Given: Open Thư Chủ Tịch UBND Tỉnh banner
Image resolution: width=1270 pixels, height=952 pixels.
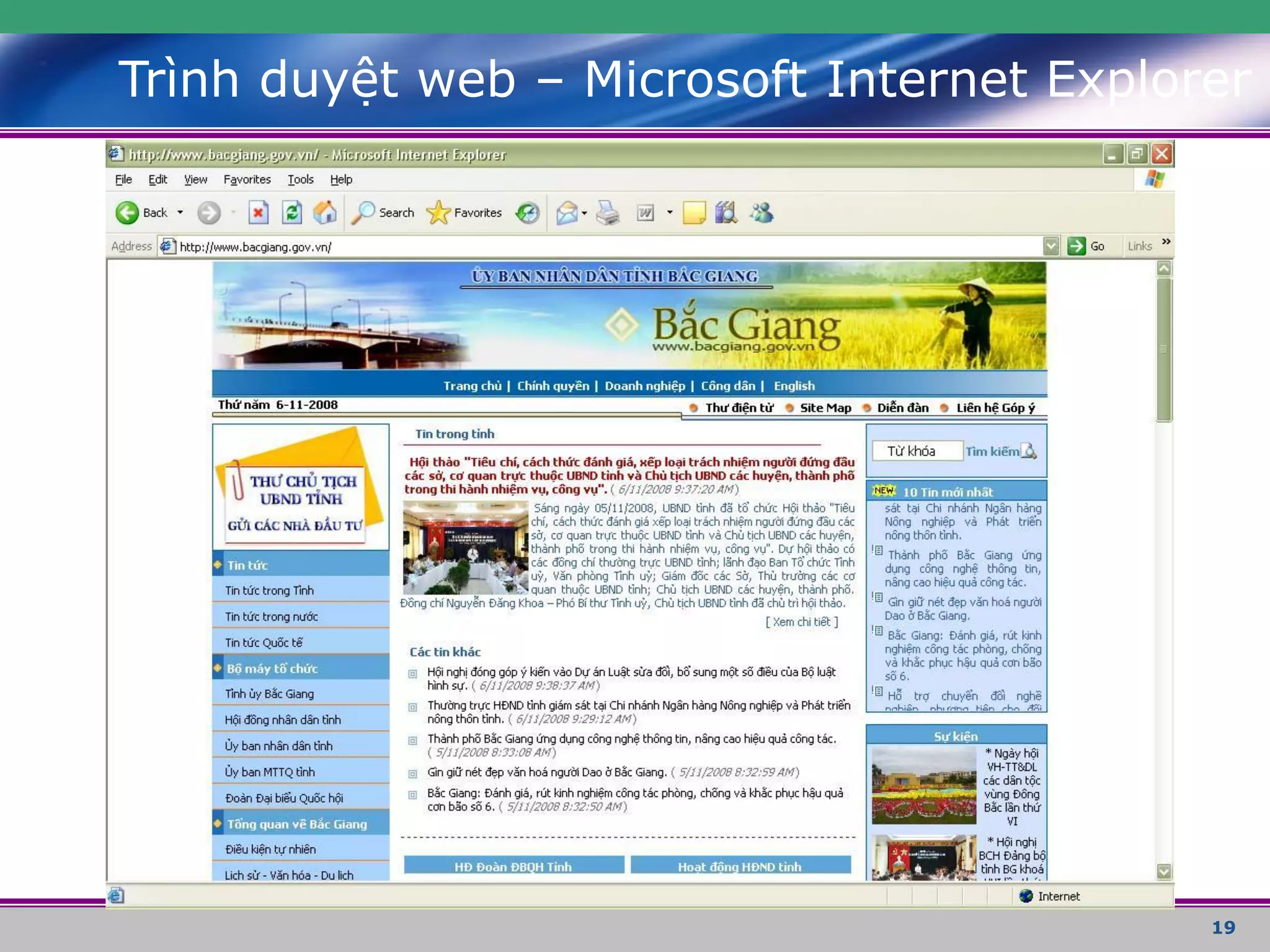Looking at the screenshot, I should click(x=301, y=487).
